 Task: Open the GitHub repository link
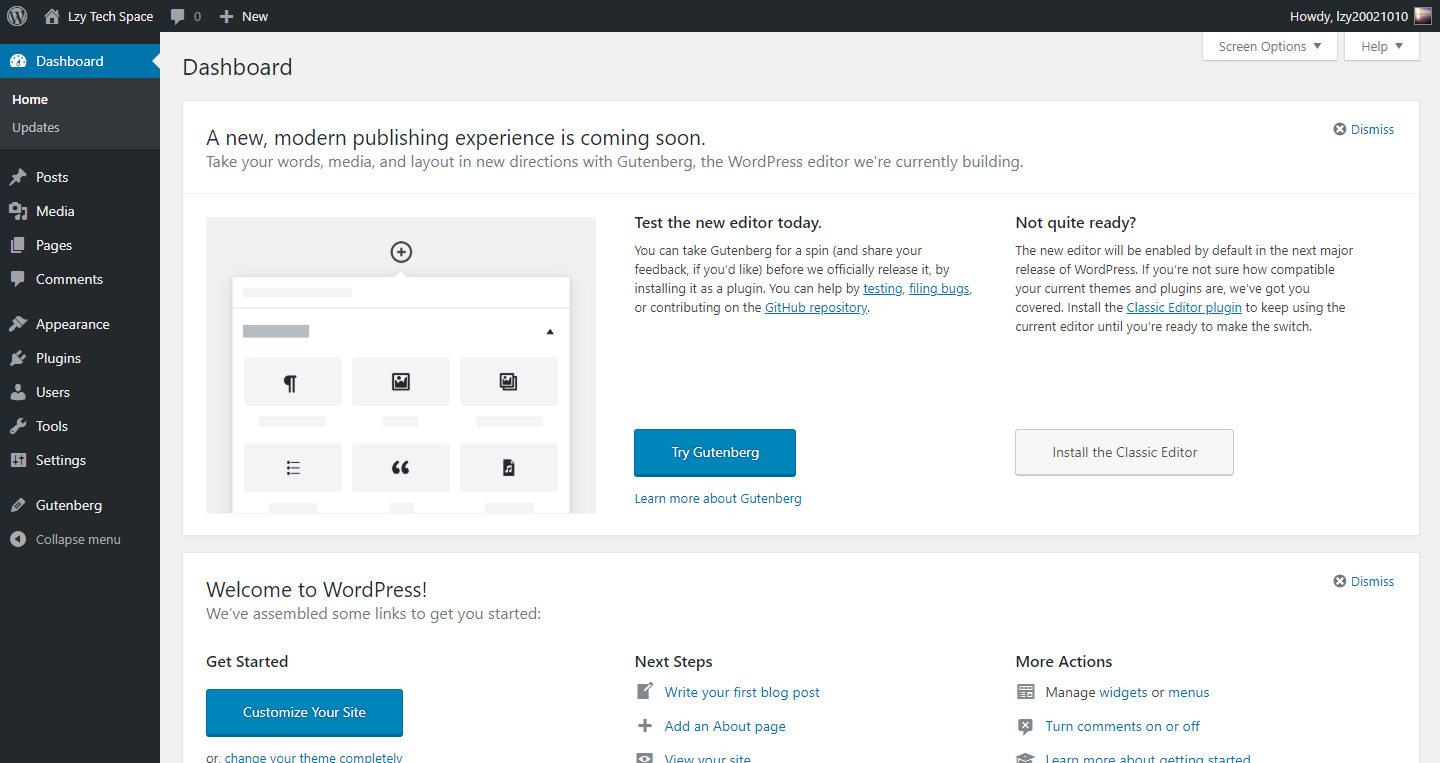[x=816, y=307]
